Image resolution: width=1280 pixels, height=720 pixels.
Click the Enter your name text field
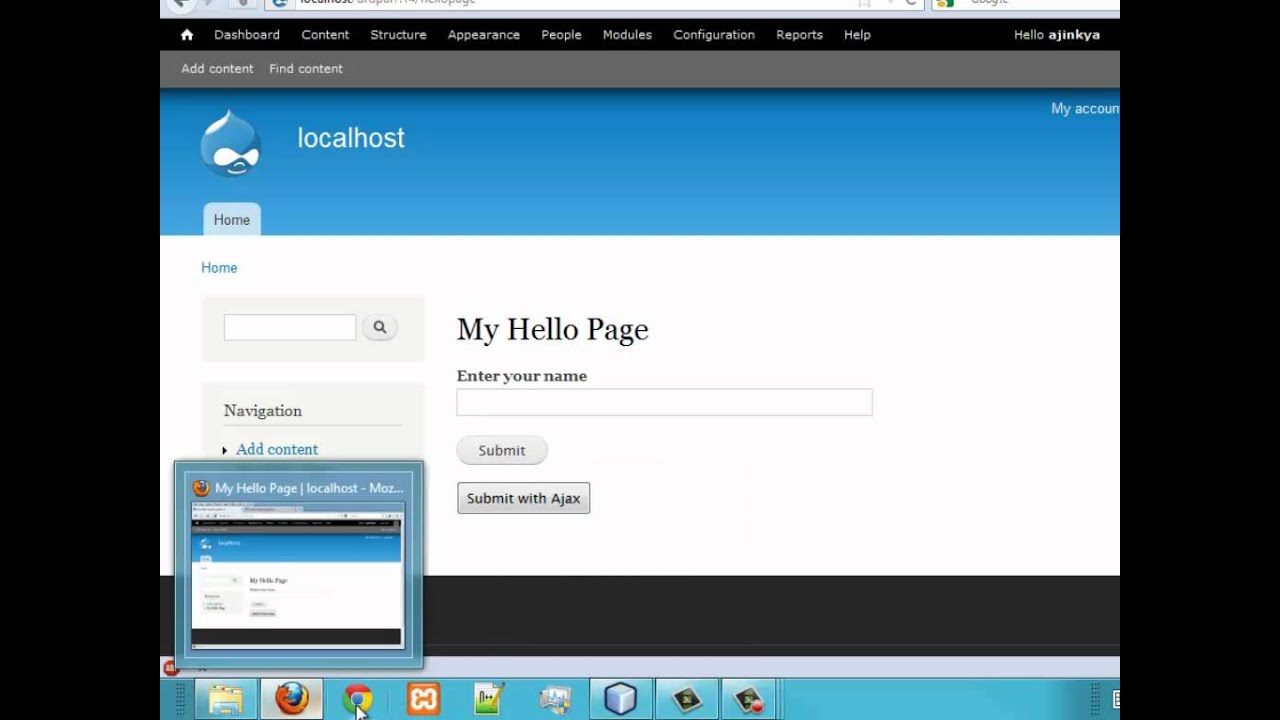pyautogui.click(x=665, y=403)
